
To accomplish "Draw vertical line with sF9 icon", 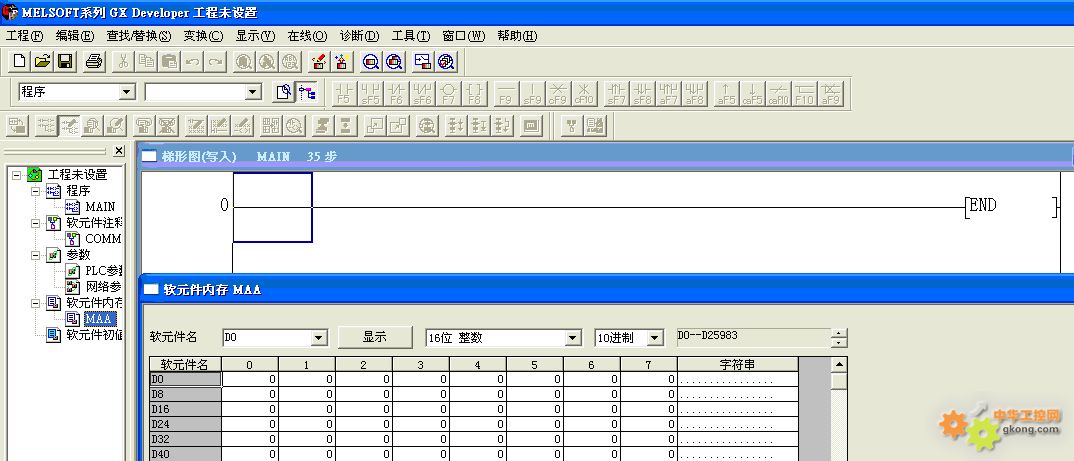I will pos(532,93).
